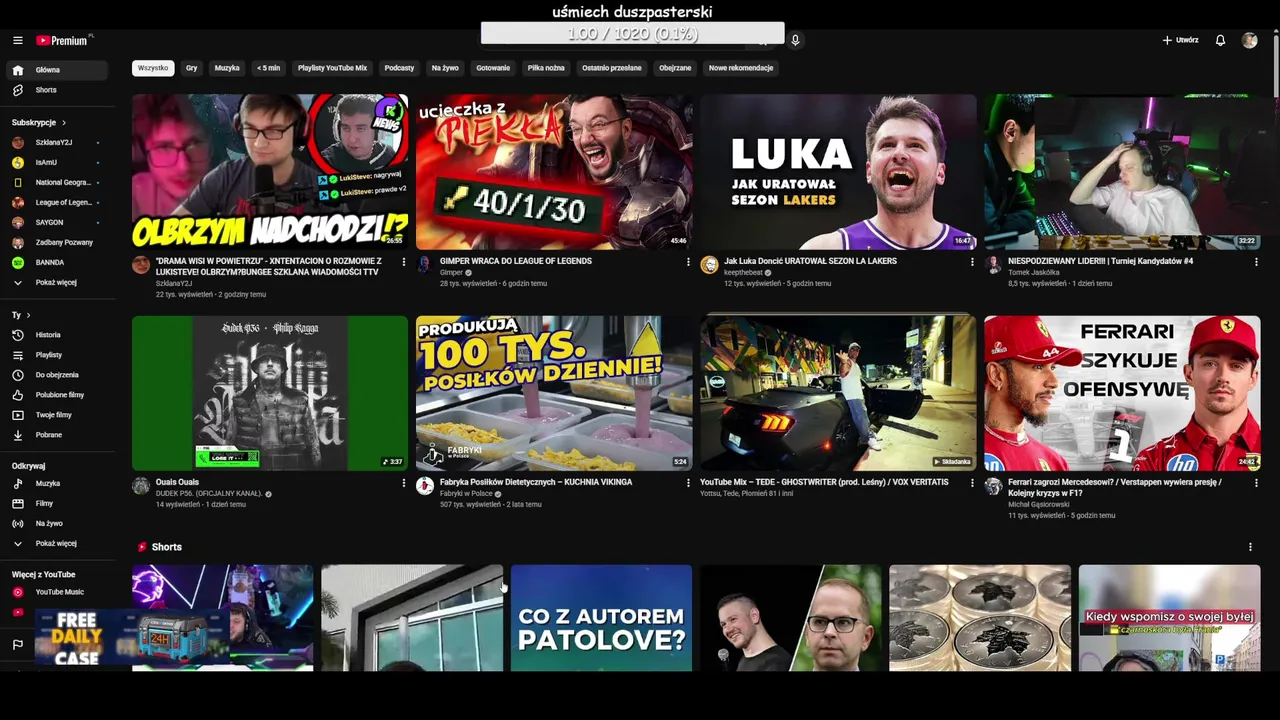Open Do obejrzenia watch later
Screen dimensions: 1280x720
[56, 375]
